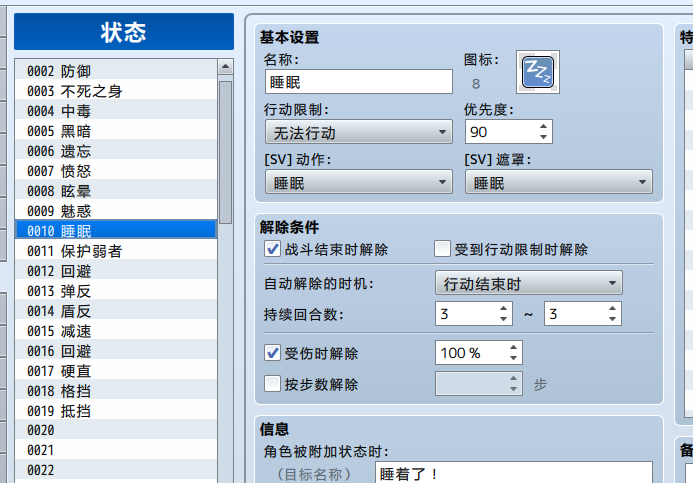
Task: Select empty state slot 0022
Action: (x=116, y=470)
